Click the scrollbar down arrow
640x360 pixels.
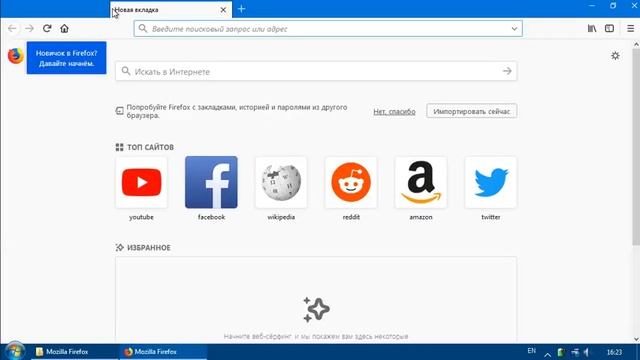coord(636,339)
